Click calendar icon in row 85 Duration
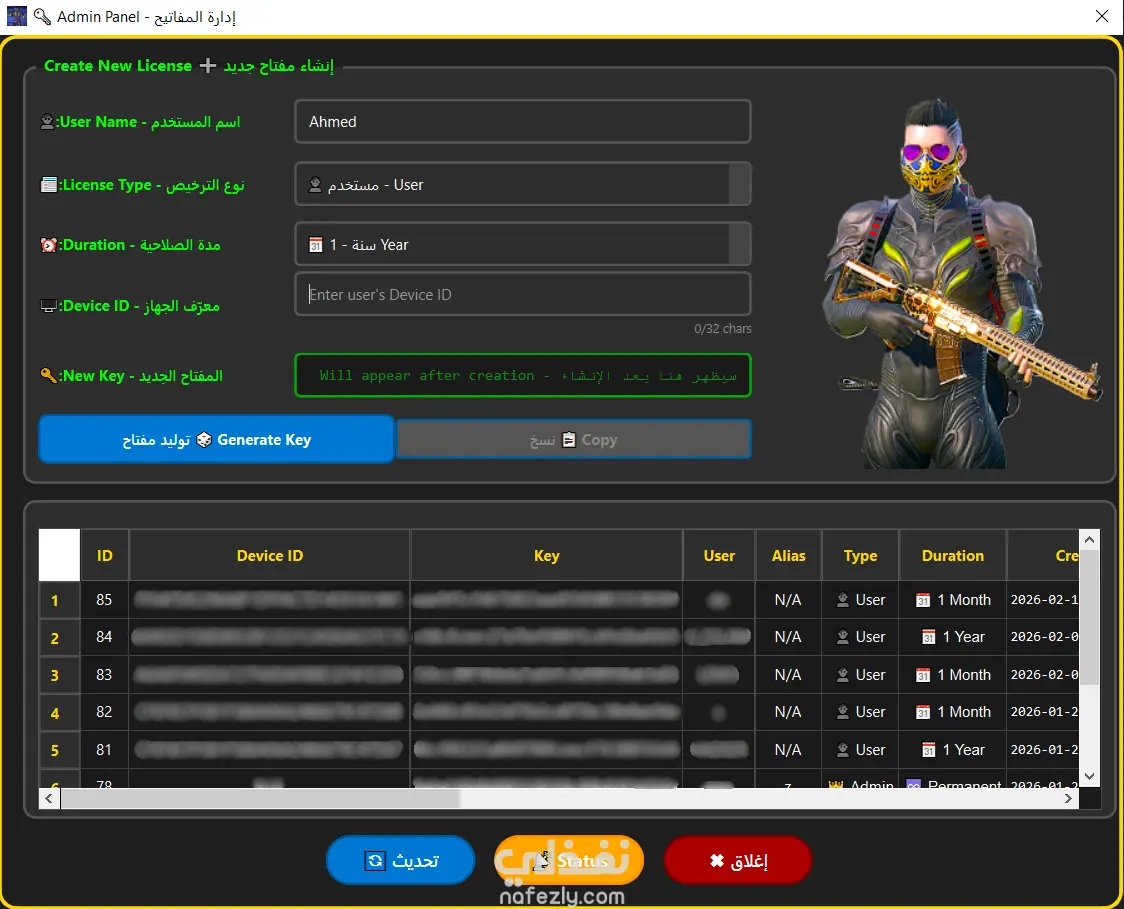The image size is (1124, 909). click(923, 601)
